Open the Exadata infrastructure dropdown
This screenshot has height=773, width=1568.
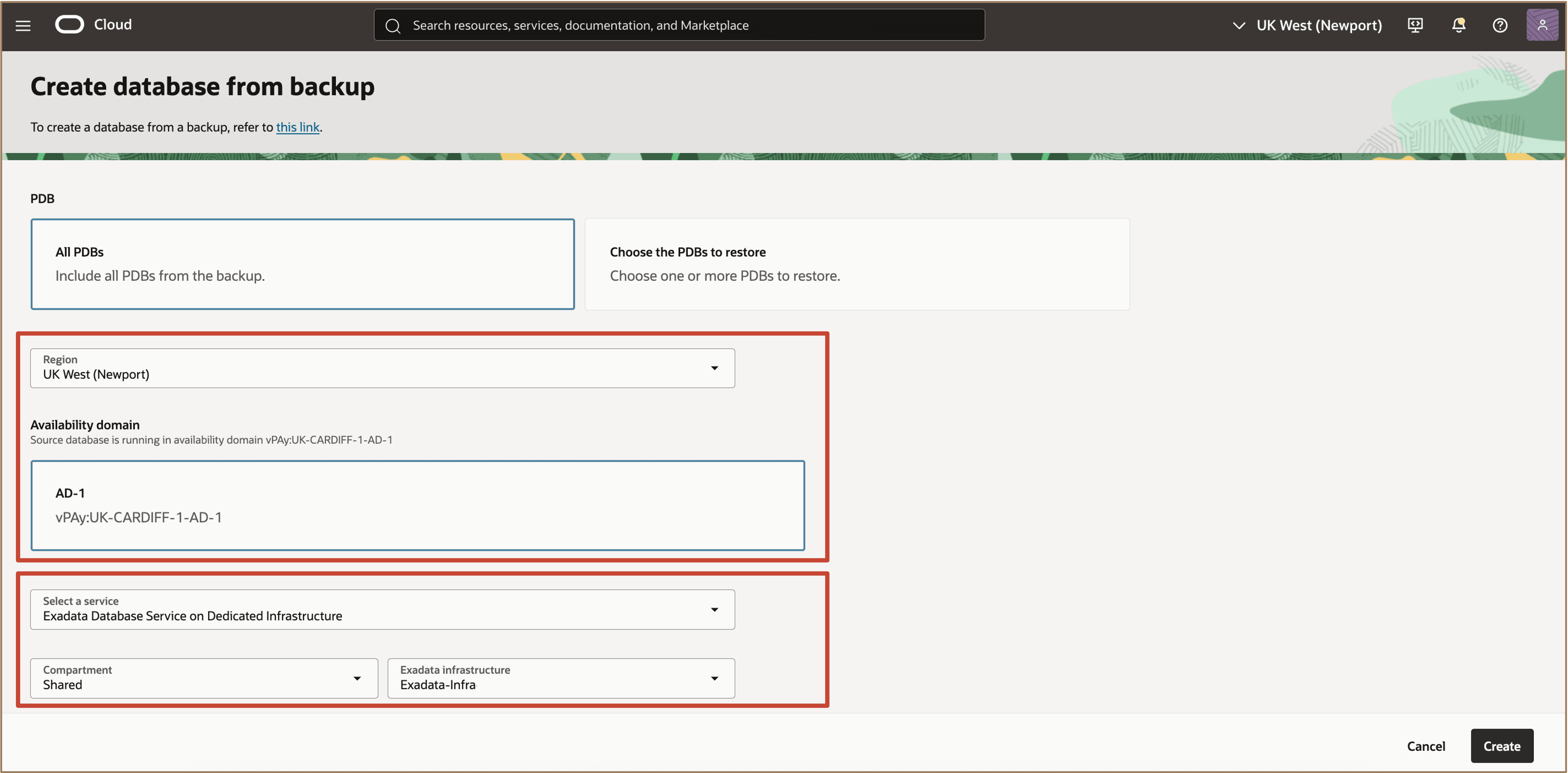coord(561,677)
